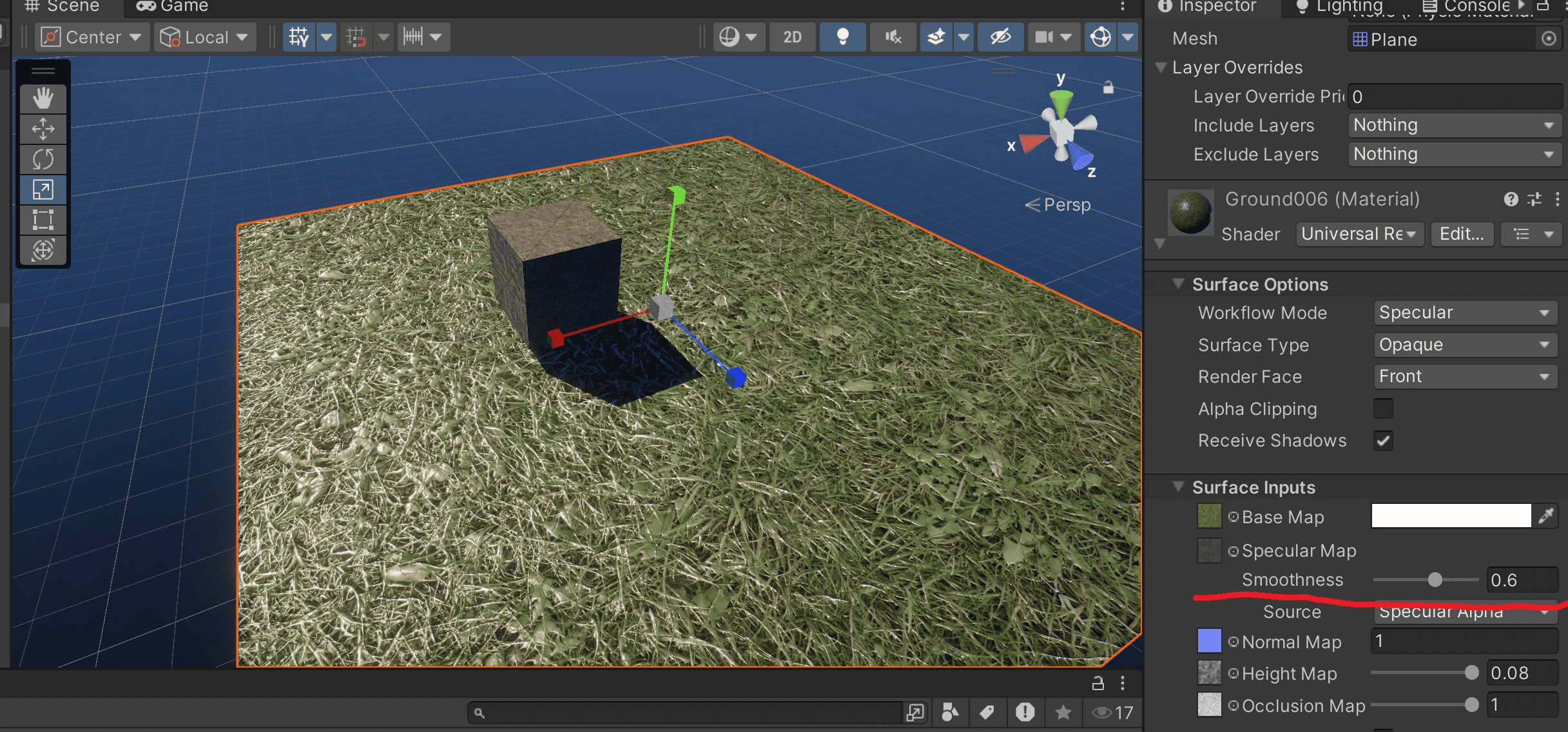
Task: Select the Rect transform tool
Action: [43, 220]
